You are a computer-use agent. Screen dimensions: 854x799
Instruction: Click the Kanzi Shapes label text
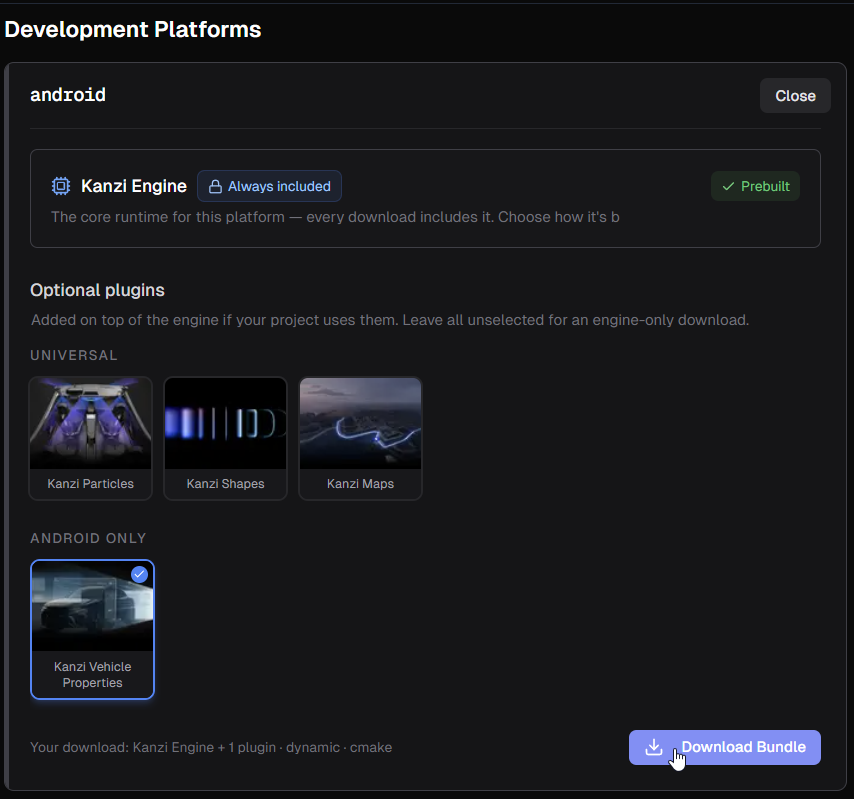(225, 484)
